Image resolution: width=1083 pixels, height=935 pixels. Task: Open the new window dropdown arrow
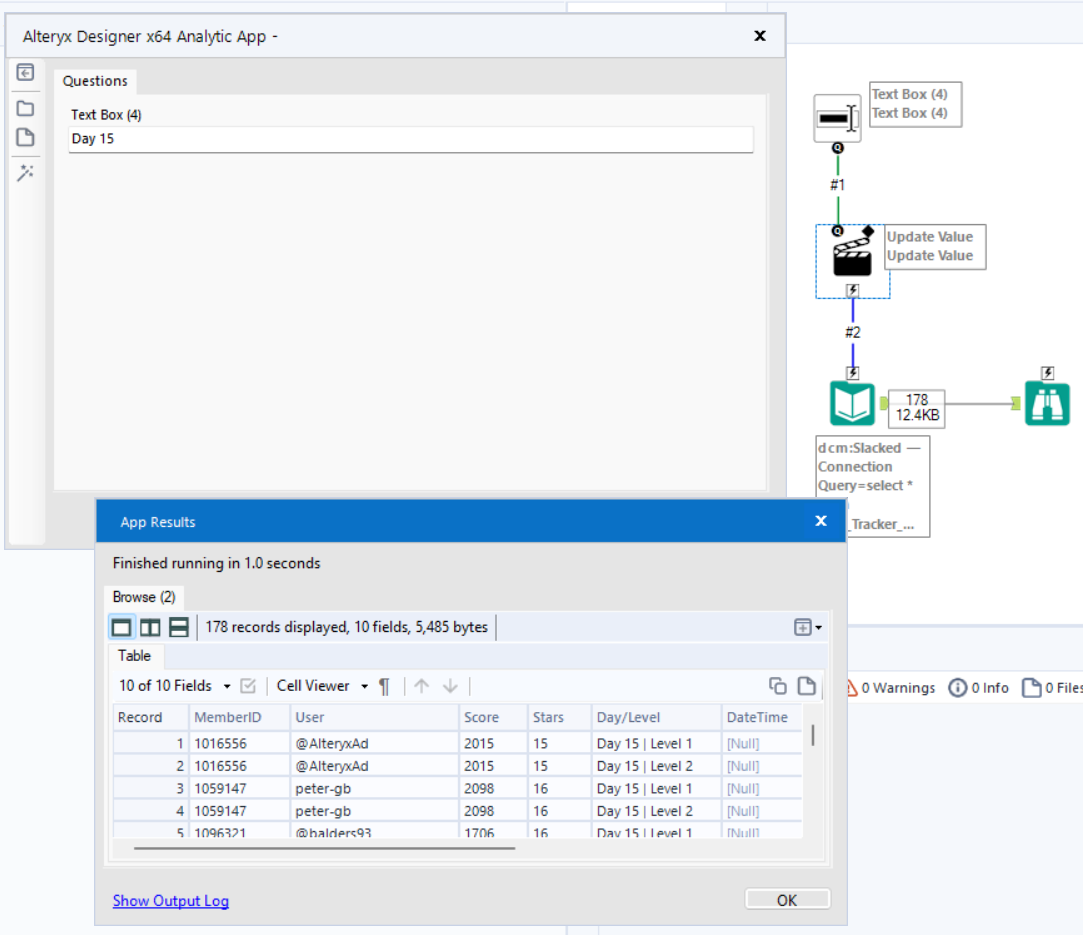[818, 628]
